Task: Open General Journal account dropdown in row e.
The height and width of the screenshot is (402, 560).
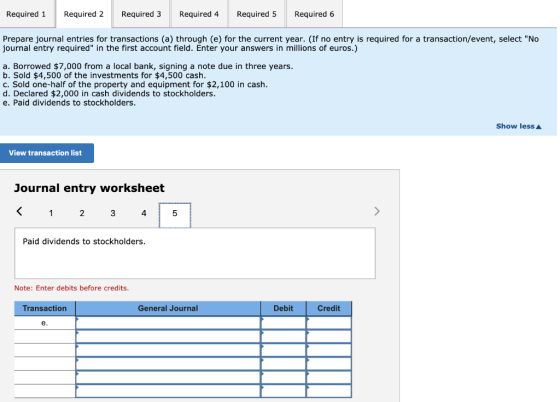Action: (x=168, y=323)
